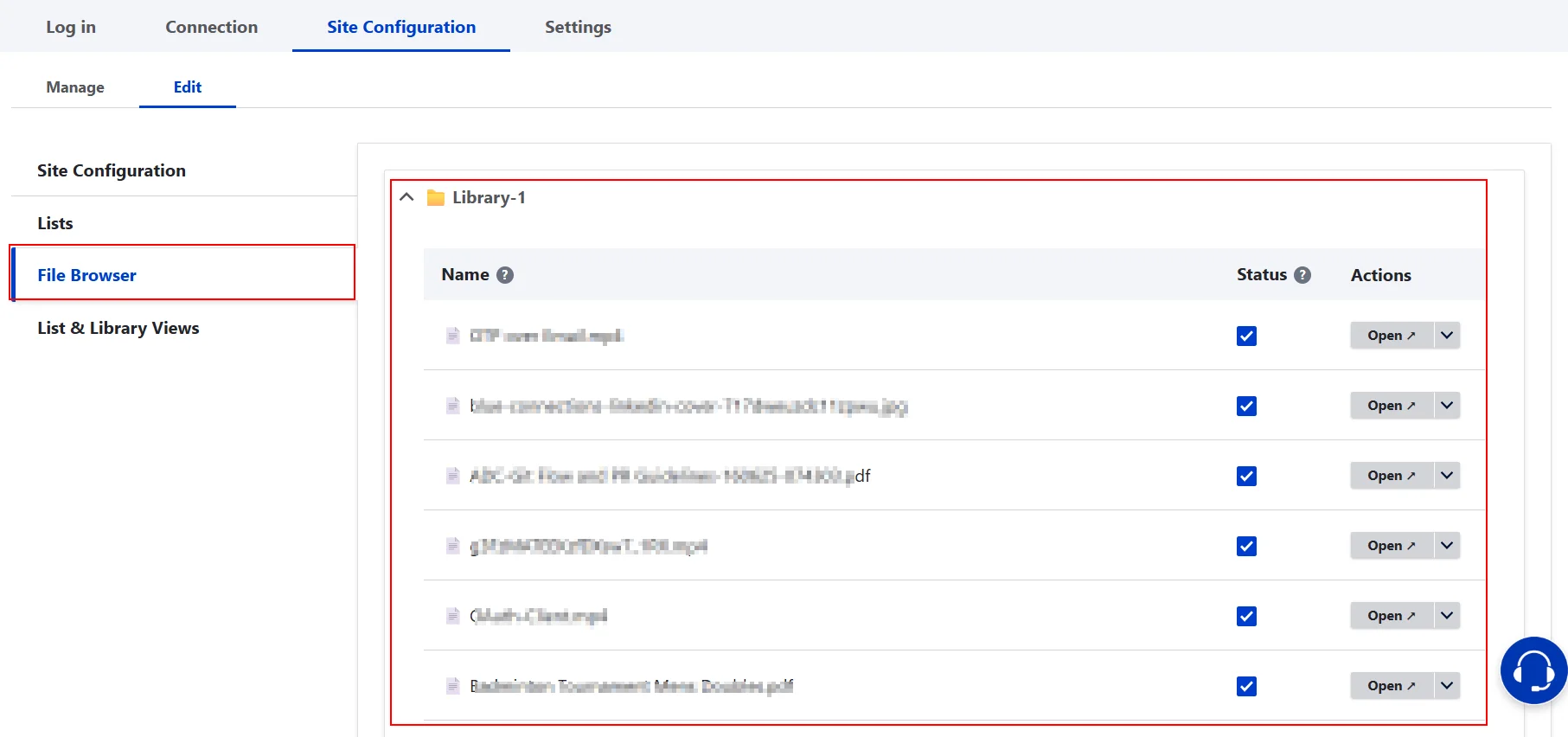Expand the Actions dropdown arrow in fifth row
Image resolution: width=1568 pixels, height=737 pixels.
coord(1447,615)
